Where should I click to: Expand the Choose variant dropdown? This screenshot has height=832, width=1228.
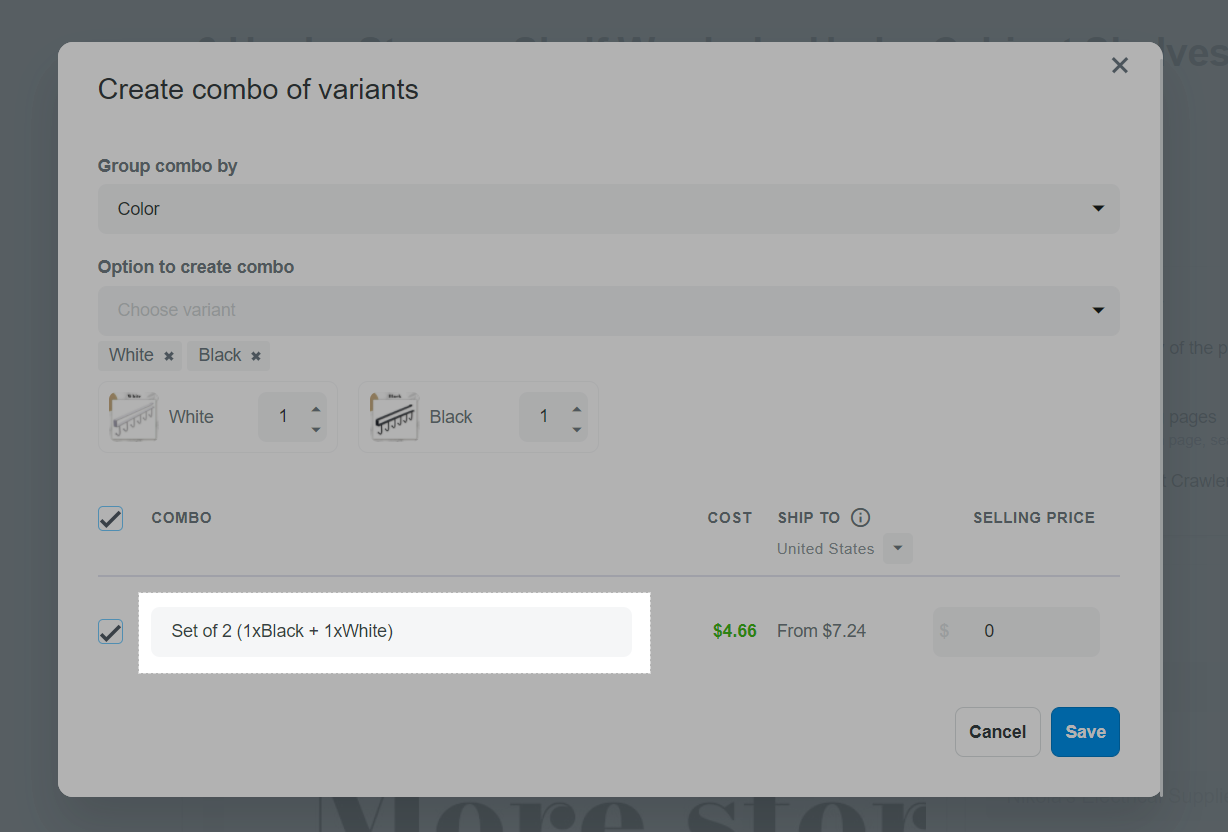click(x=608, y=310)
